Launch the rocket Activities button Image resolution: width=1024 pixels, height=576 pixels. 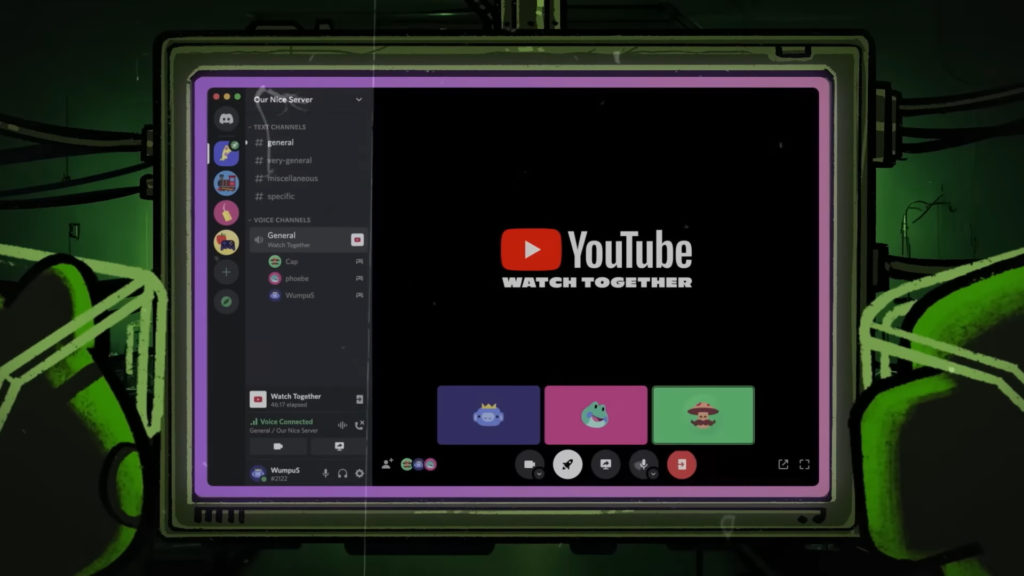pyautogui.click(x=567, y=464)
